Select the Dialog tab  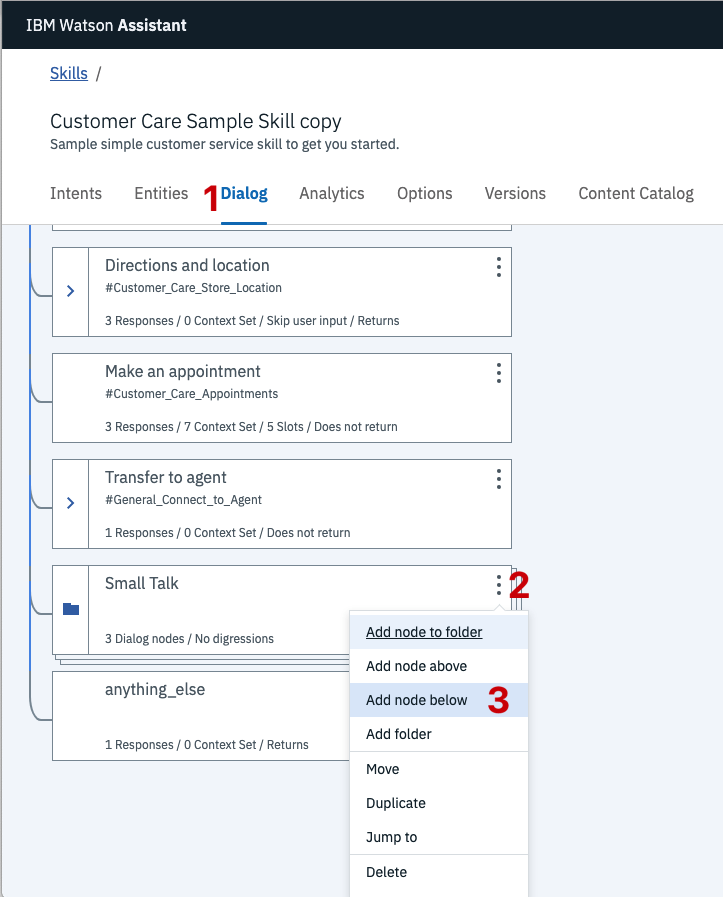pyautogui.click(x=244, y=193)
